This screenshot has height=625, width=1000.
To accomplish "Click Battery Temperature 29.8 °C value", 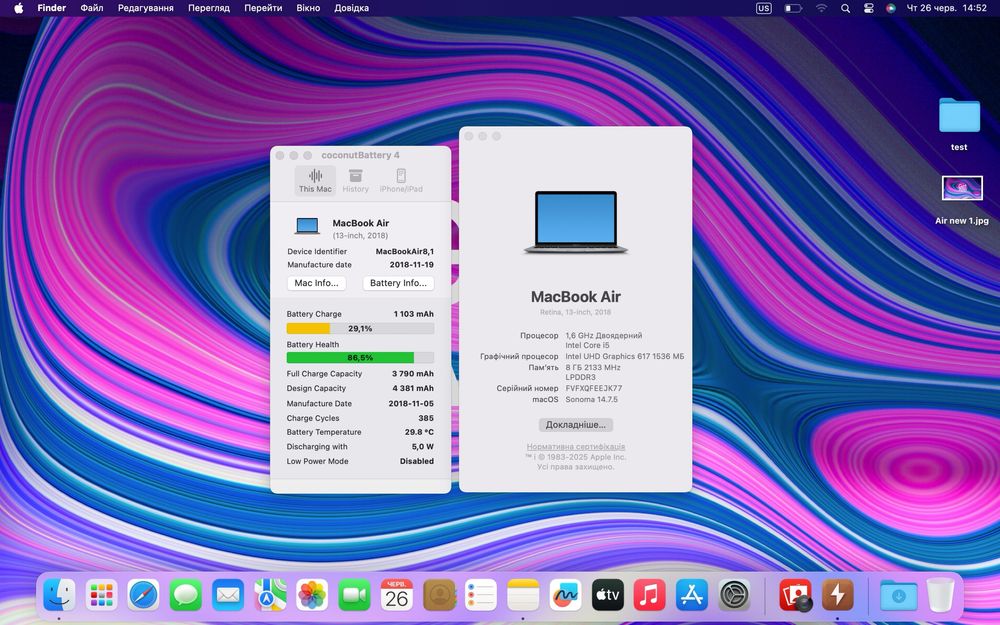I will [419, 432].
